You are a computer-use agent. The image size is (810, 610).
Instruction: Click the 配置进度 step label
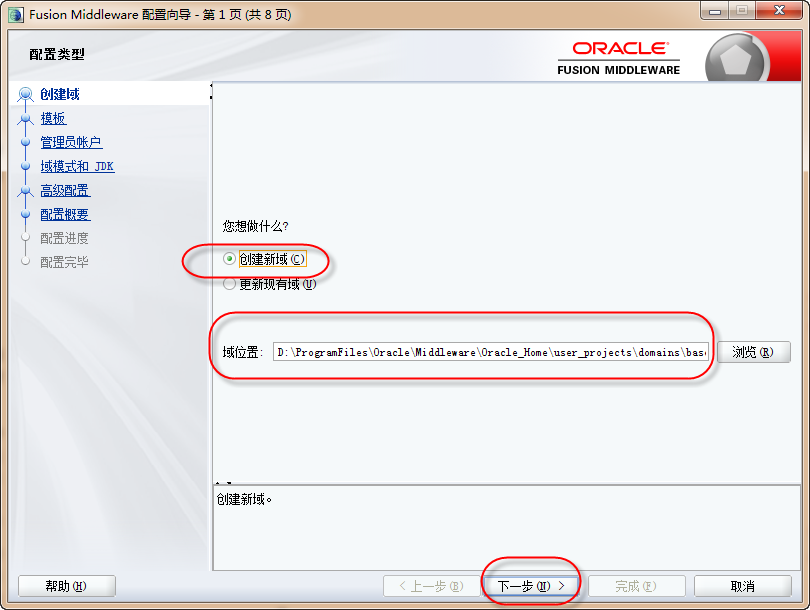tap(65, 238)
